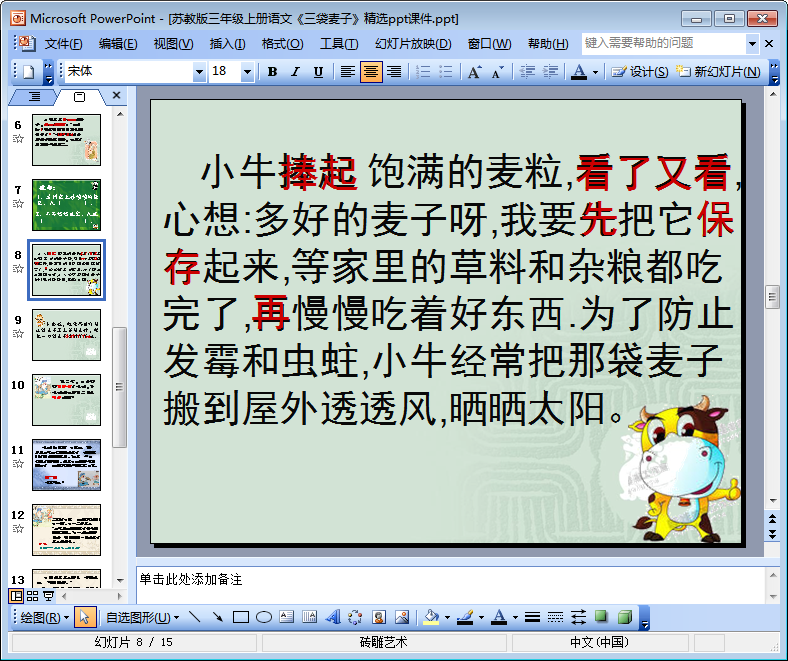
Task: Click the 新幻灯片 button
Action: pos(720,72)
